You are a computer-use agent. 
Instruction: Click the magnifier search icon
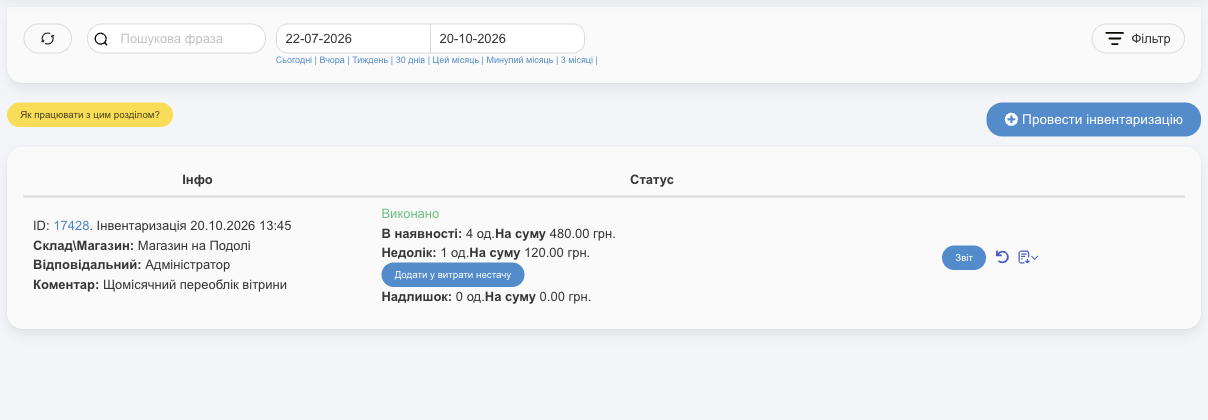101,39
